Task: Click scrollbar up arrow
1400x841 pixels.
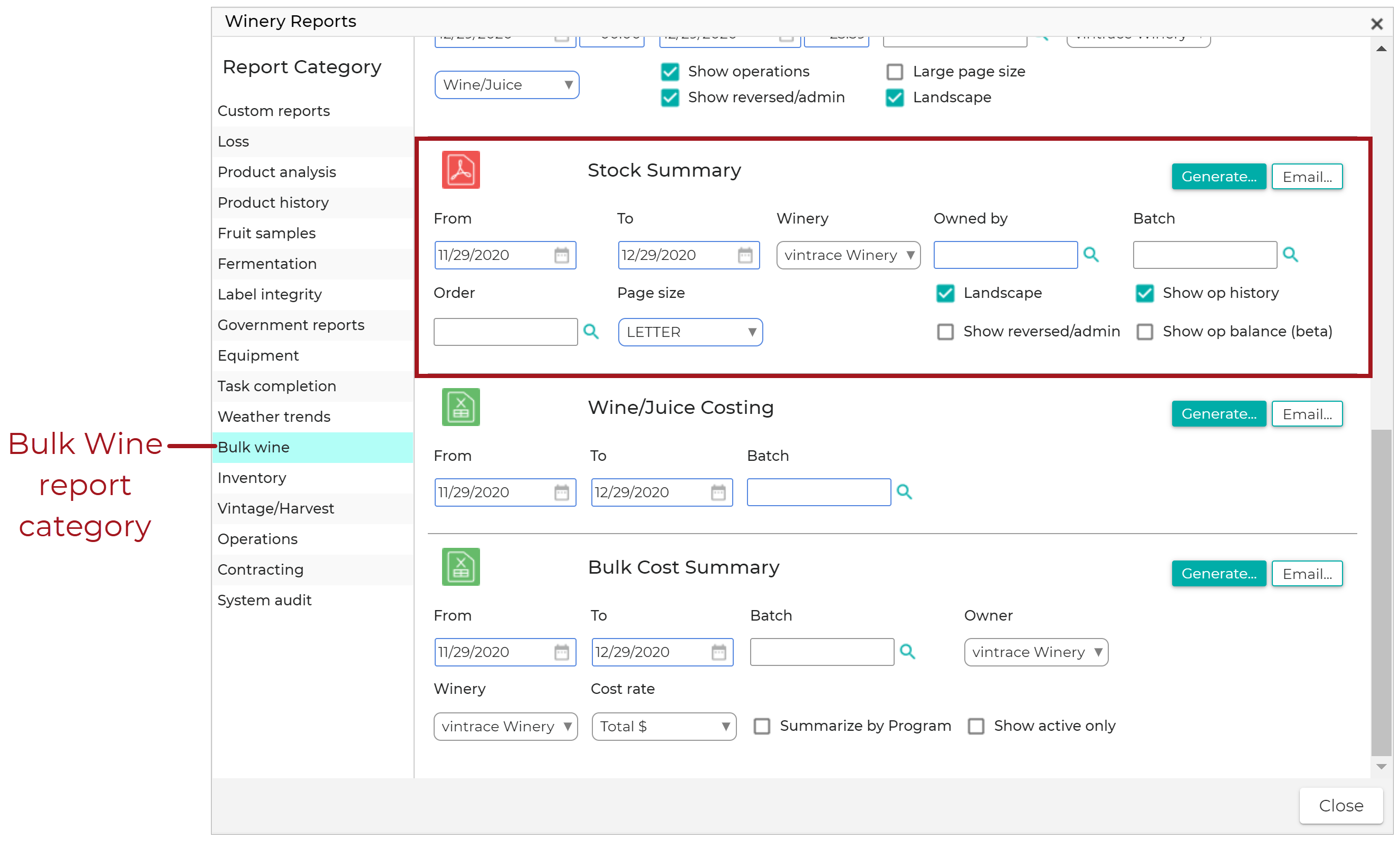Action: coord(1382,49)
